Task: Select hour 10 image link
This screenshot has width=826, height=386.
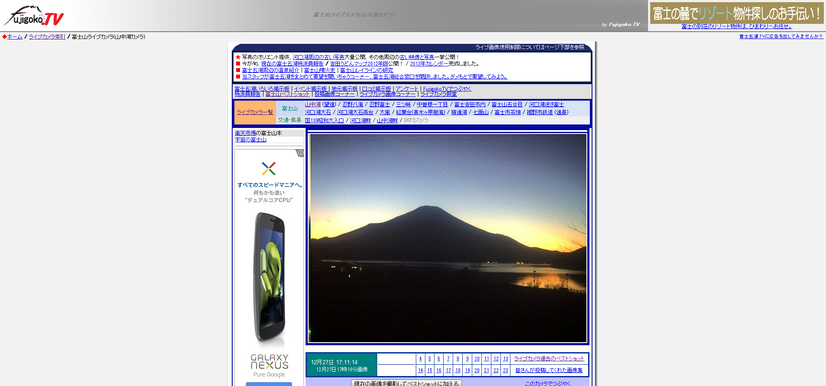Action: (x=477, y=359)
